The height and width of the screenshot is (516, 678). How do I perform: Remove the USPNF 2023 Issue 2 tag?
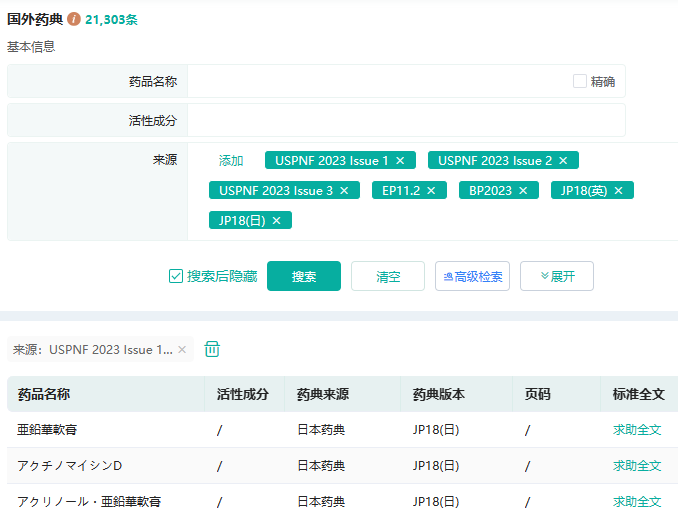pyautogui.click(x=563, y=161)
